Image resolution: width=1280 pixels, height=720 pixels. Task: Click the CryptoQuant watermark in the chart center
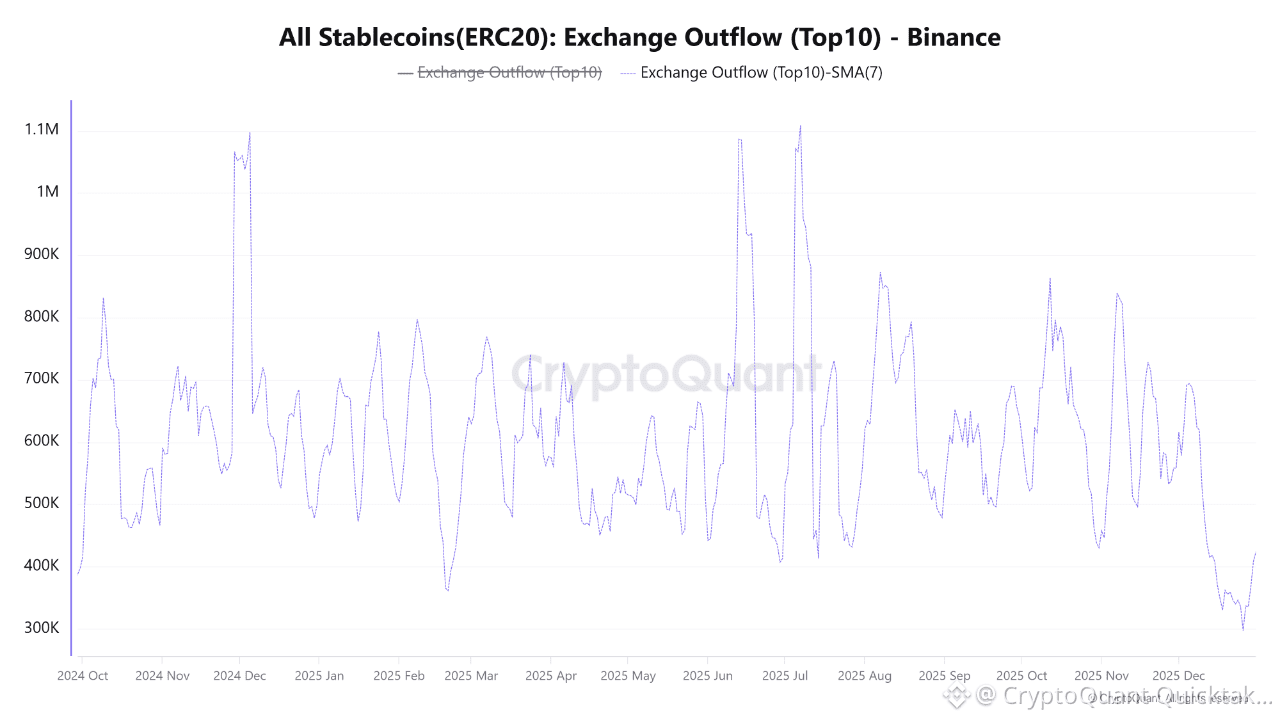(x=667, y=376)
